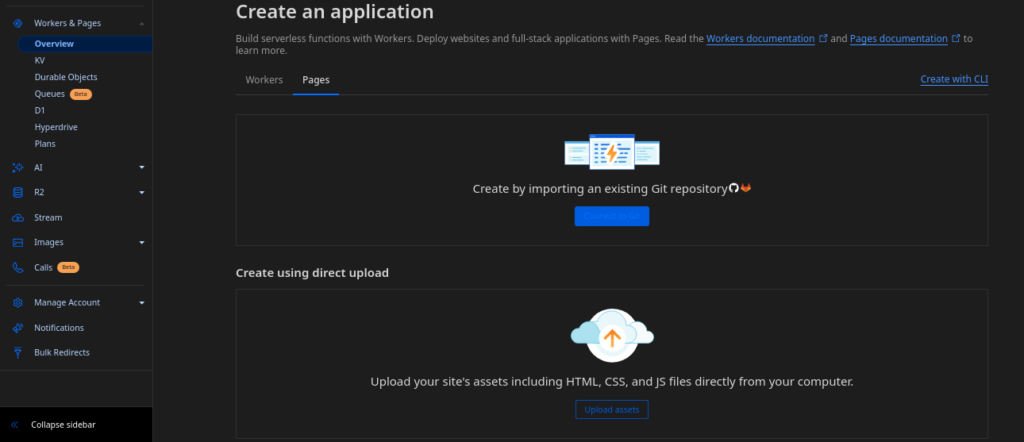This screenshot has width=1024, height=442.
Task: Click the Workers & Pages sidebar icon
Action: click(x=18, y=23)
